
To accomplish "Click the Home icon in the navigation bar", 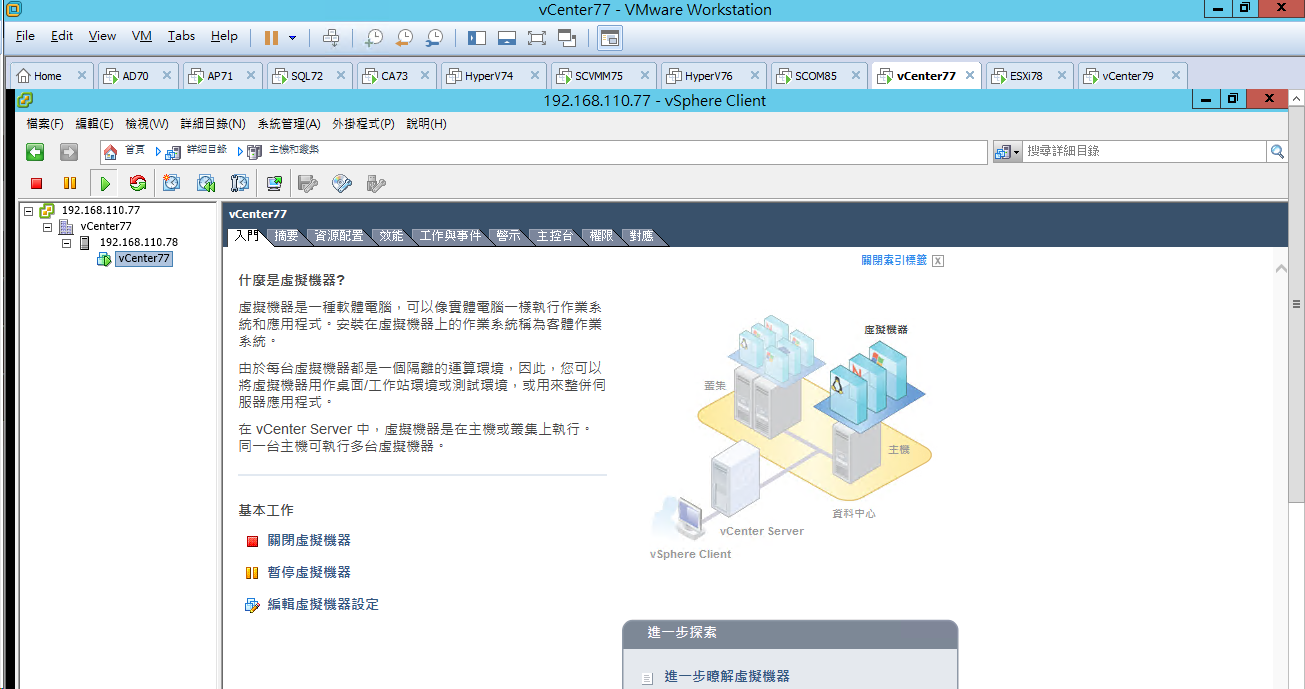I will click(x=111, y=151).
